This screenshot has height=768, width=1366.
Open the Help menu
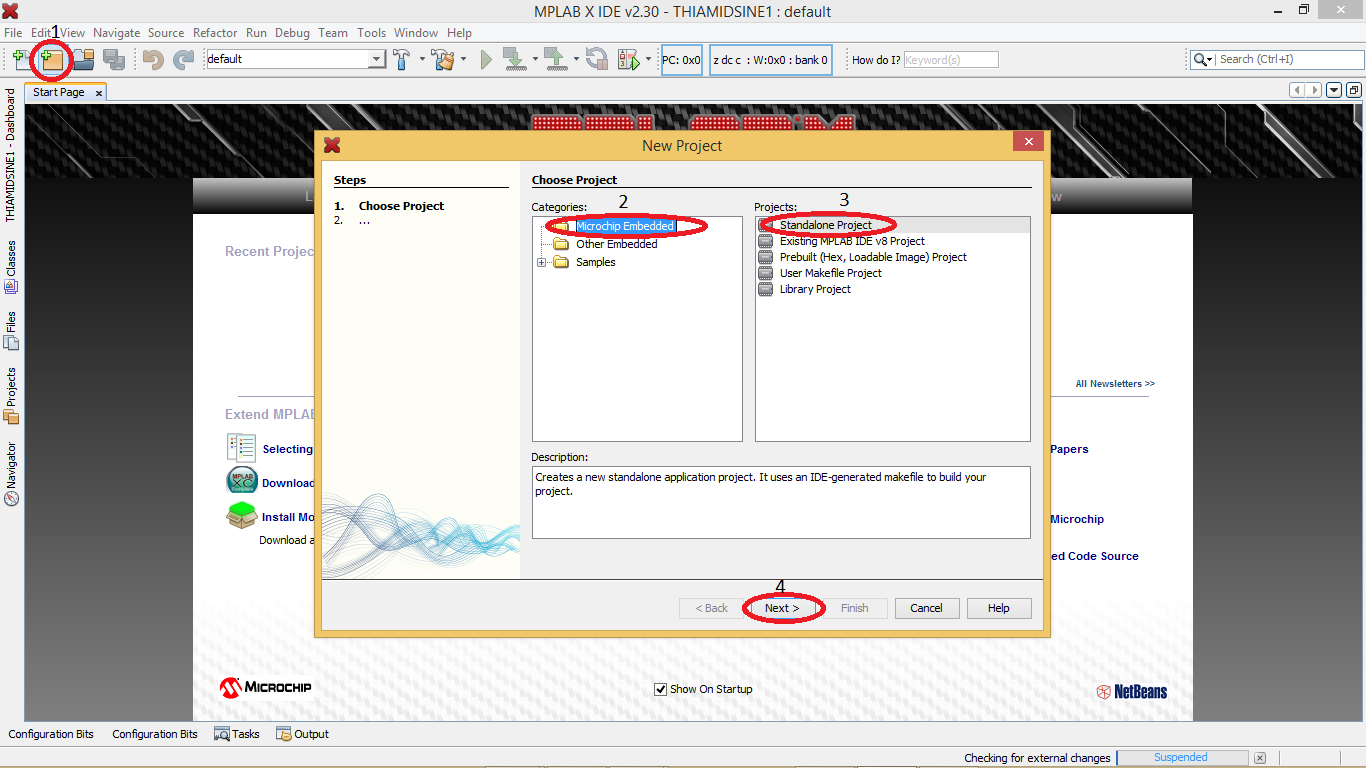click(x=459, y=33)
